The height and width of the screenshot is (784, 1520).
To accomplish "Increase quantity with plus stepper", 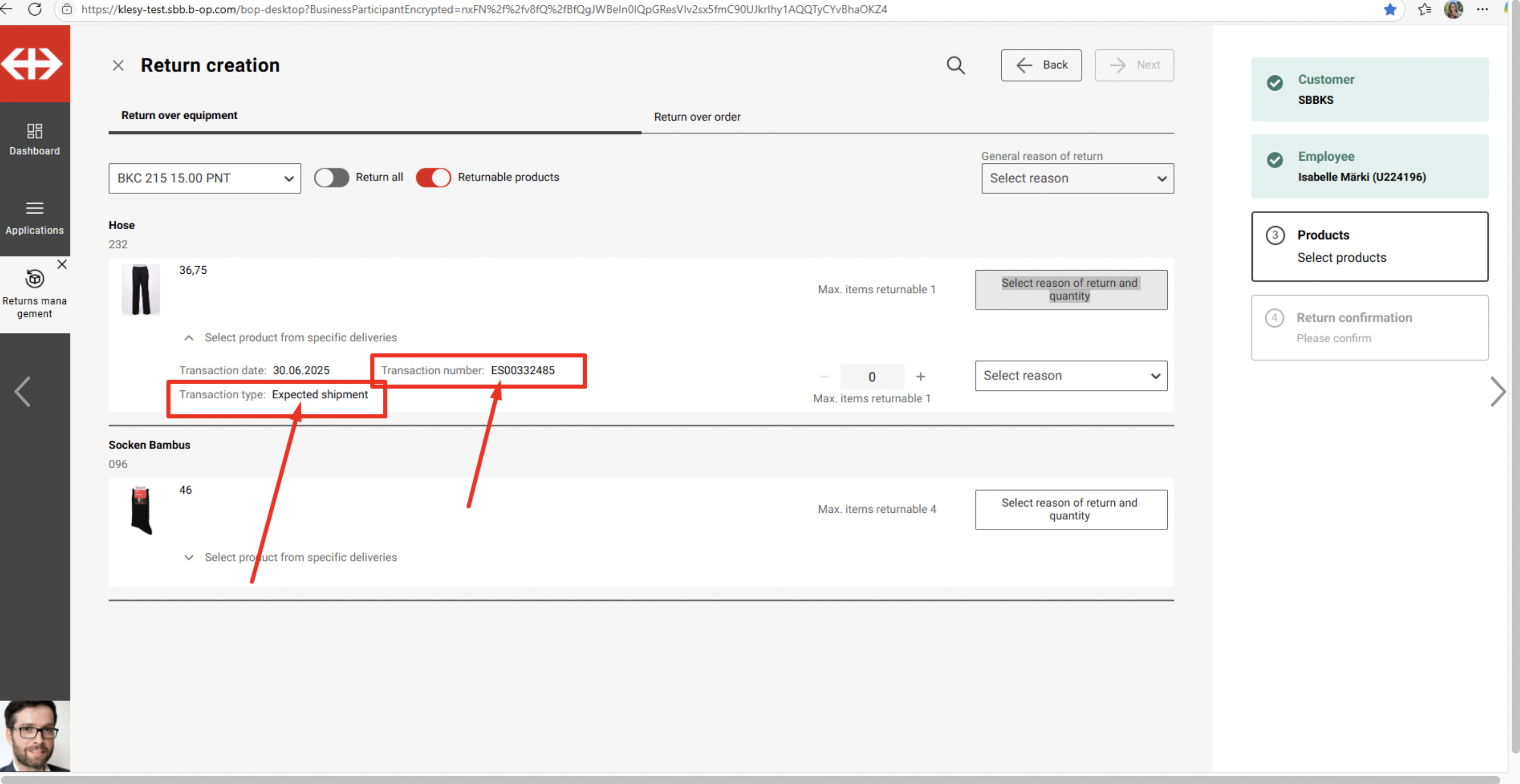I will pyautogui.click(x=920, y=376).
